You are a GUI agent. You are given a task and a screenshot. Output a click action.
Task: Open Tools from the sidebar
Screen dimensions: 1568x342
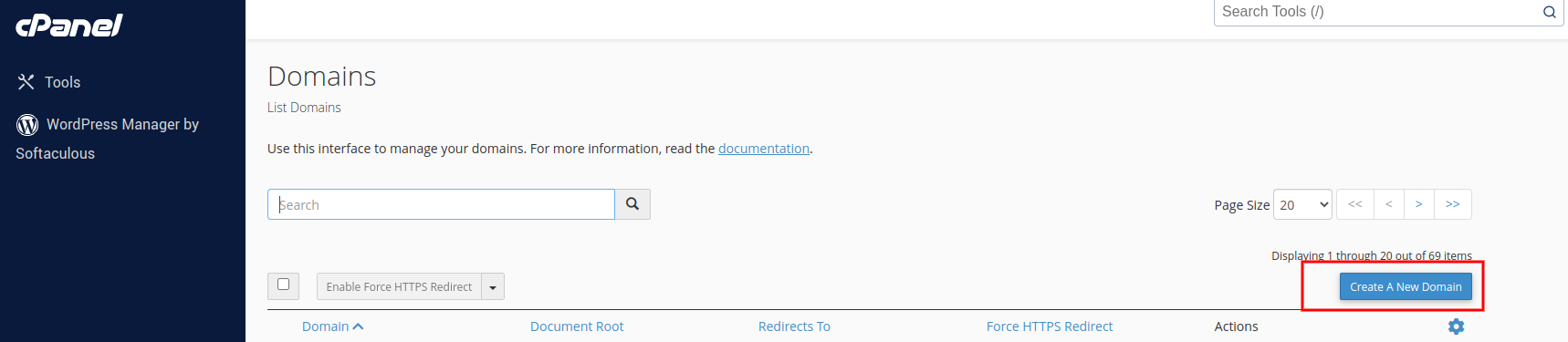[49, 82]
